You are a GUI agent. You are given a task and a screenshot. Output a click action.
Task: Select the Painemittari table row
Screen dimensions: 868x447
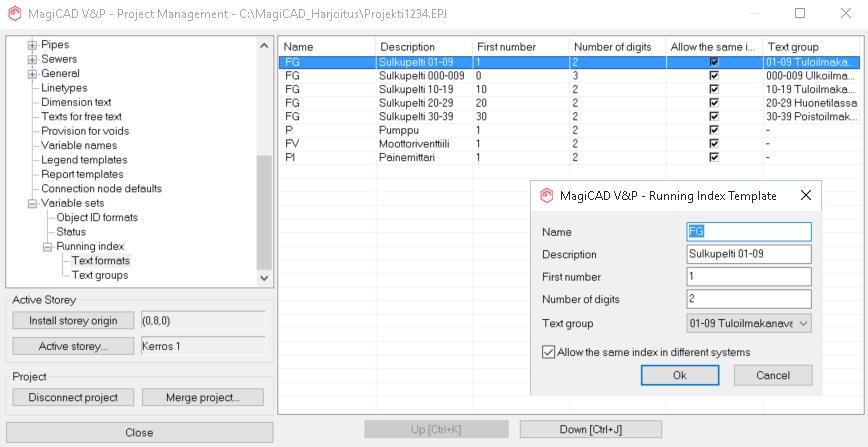click(570, 157)
